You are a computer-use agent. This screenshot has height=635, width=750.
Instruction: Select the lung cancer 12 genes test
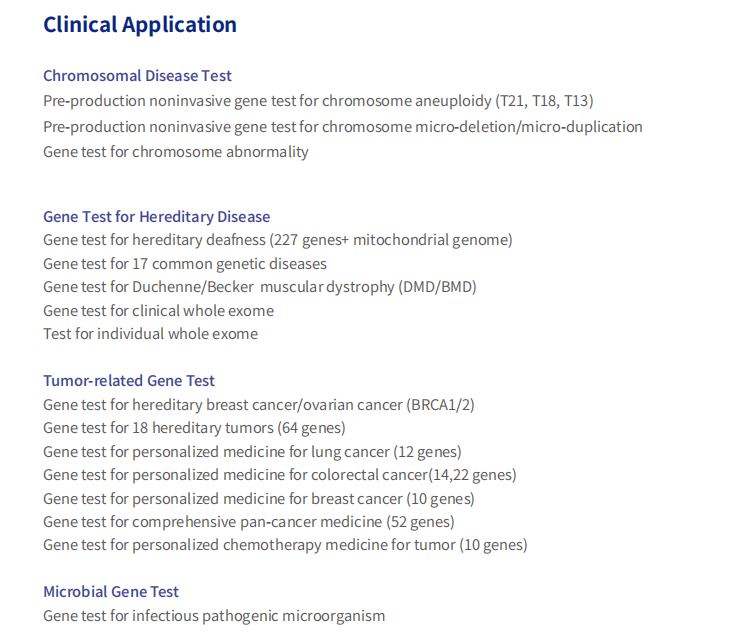[x=252, y=452]
